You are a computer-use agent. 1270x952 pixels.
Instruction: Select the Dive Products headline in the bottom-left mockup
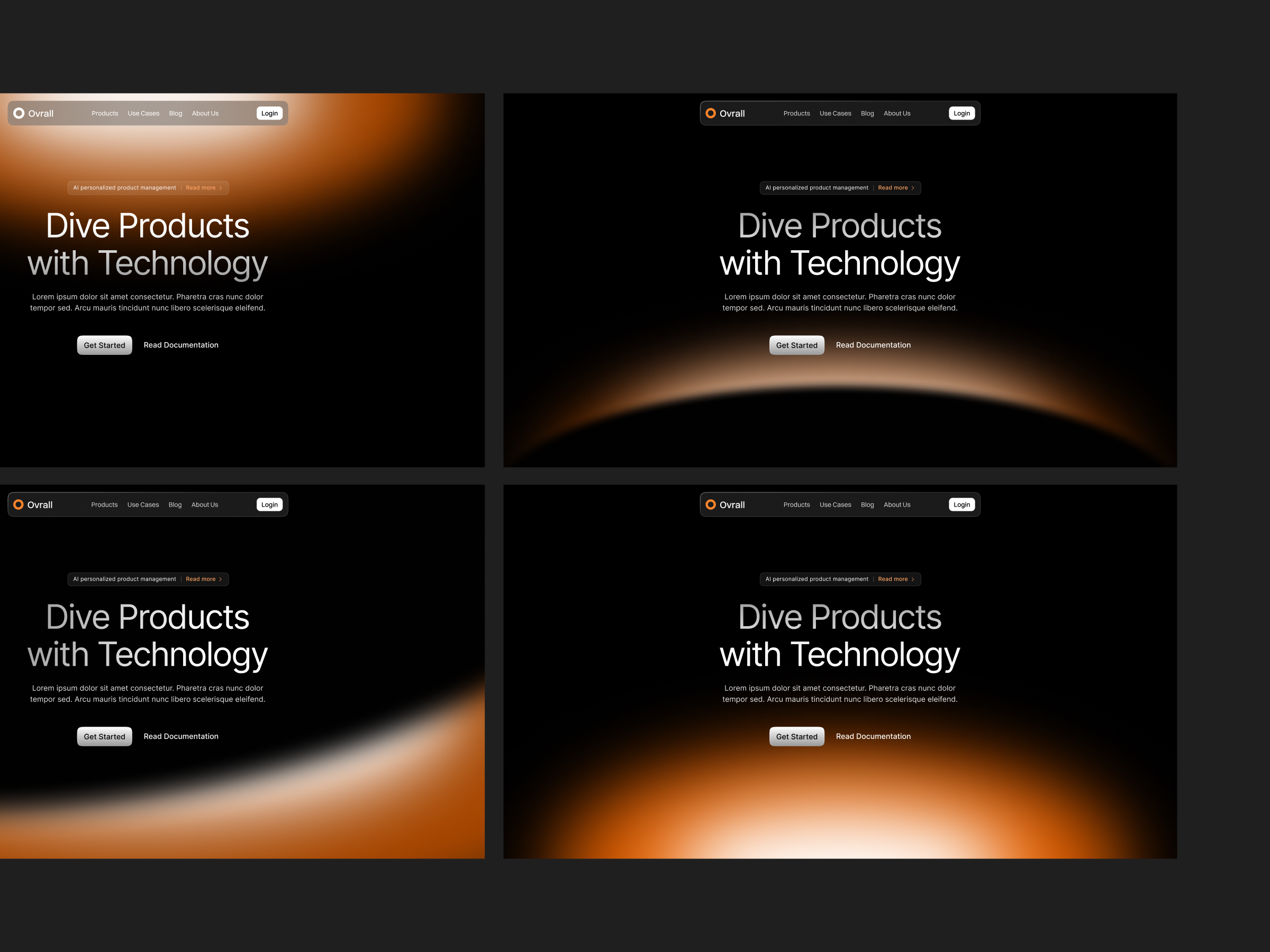click(x=148, y=617)
